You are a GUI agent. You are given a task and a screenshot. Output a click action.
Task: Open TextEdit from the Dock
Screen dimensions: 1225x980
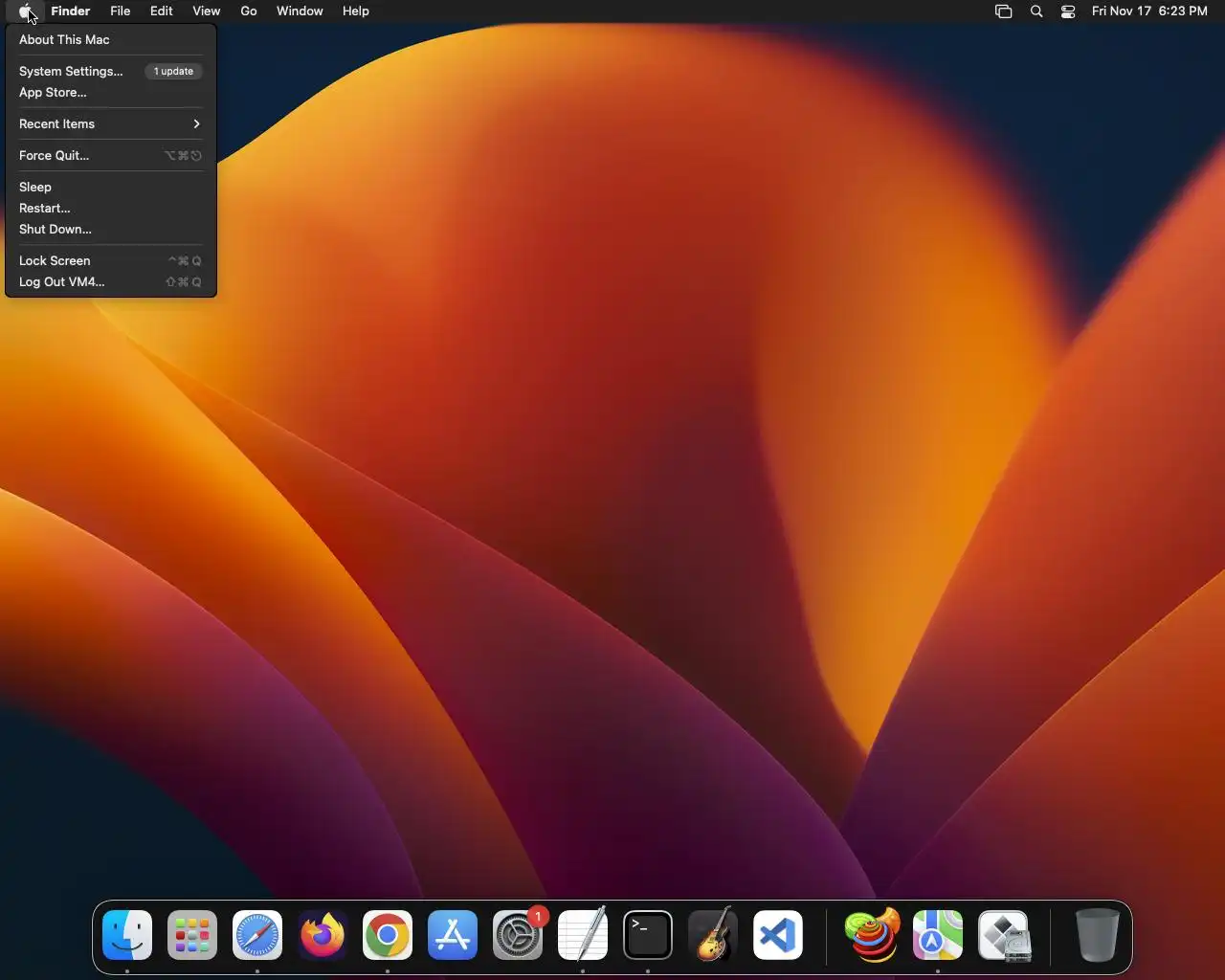[x=583, y=935]
